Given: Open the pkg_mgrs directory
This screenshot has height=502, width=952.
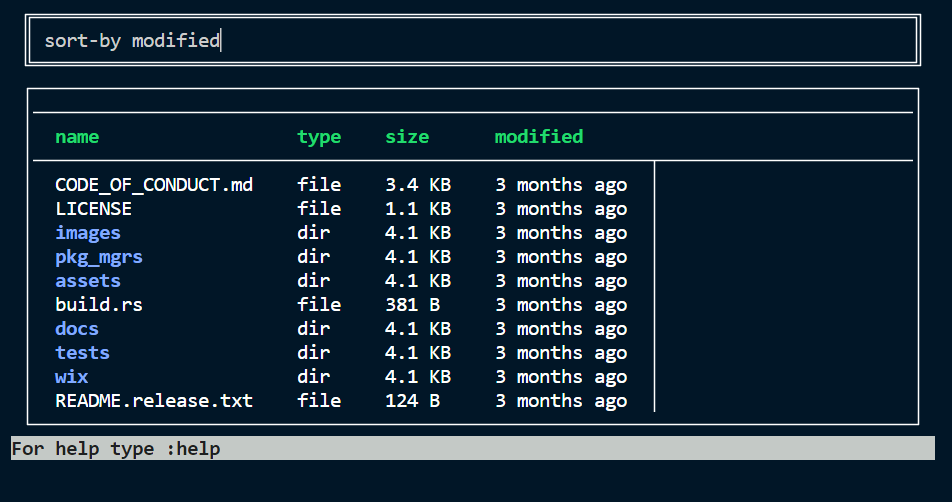Looking at the screenshot, I should point(99,257).
